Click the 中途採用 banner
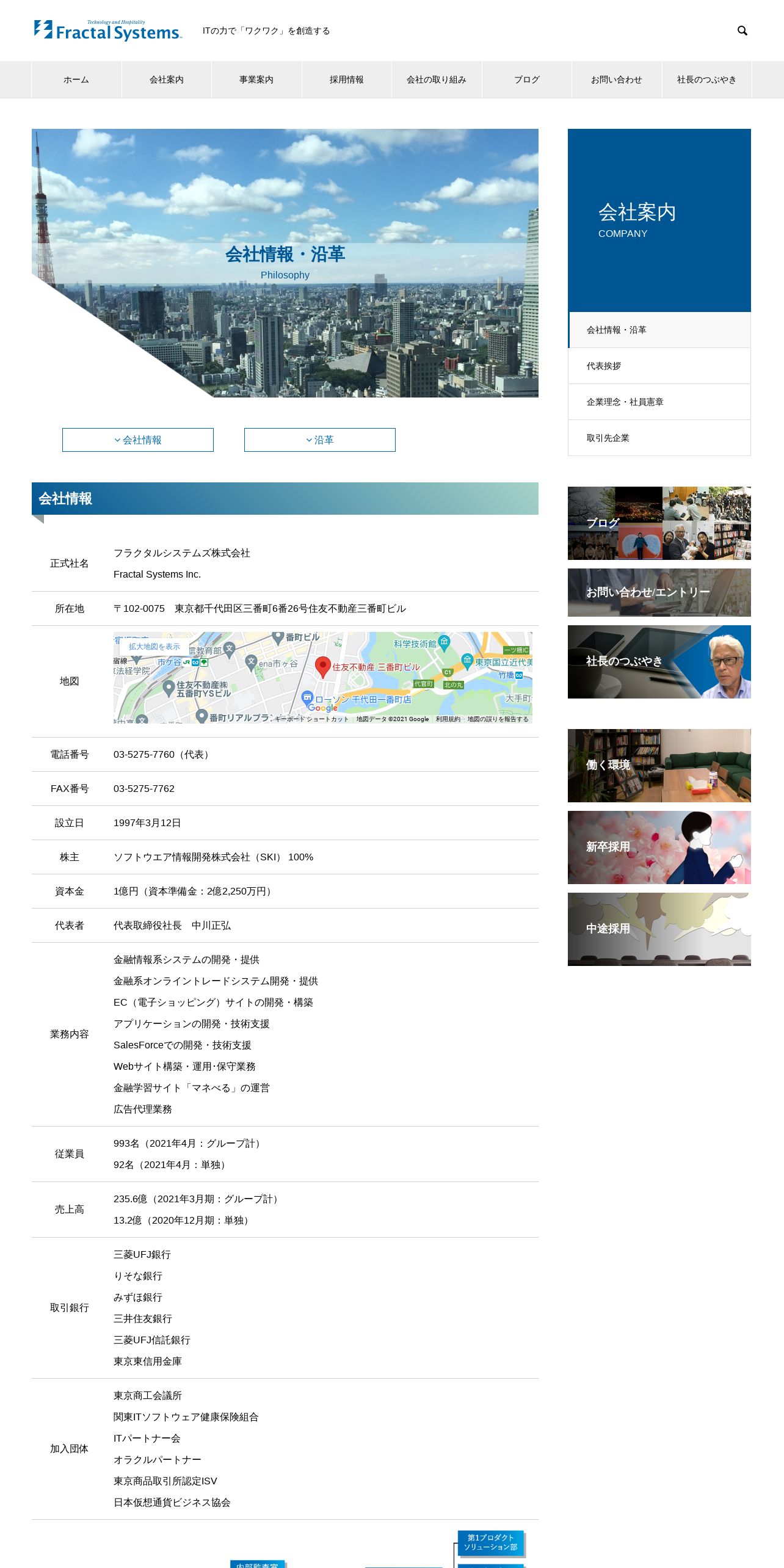 tap(659, 929)
